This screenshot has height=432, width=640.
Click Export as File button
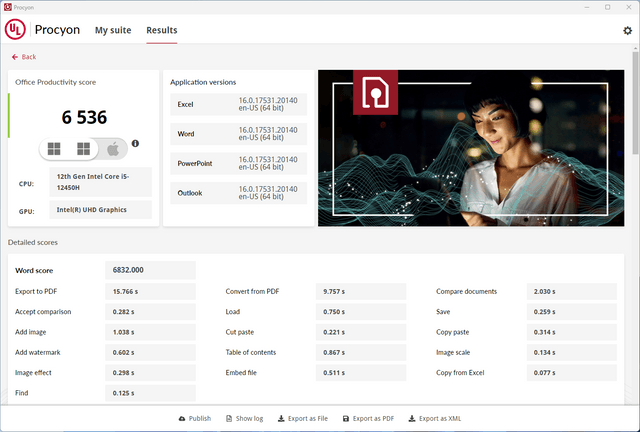(x=303, y=419)
